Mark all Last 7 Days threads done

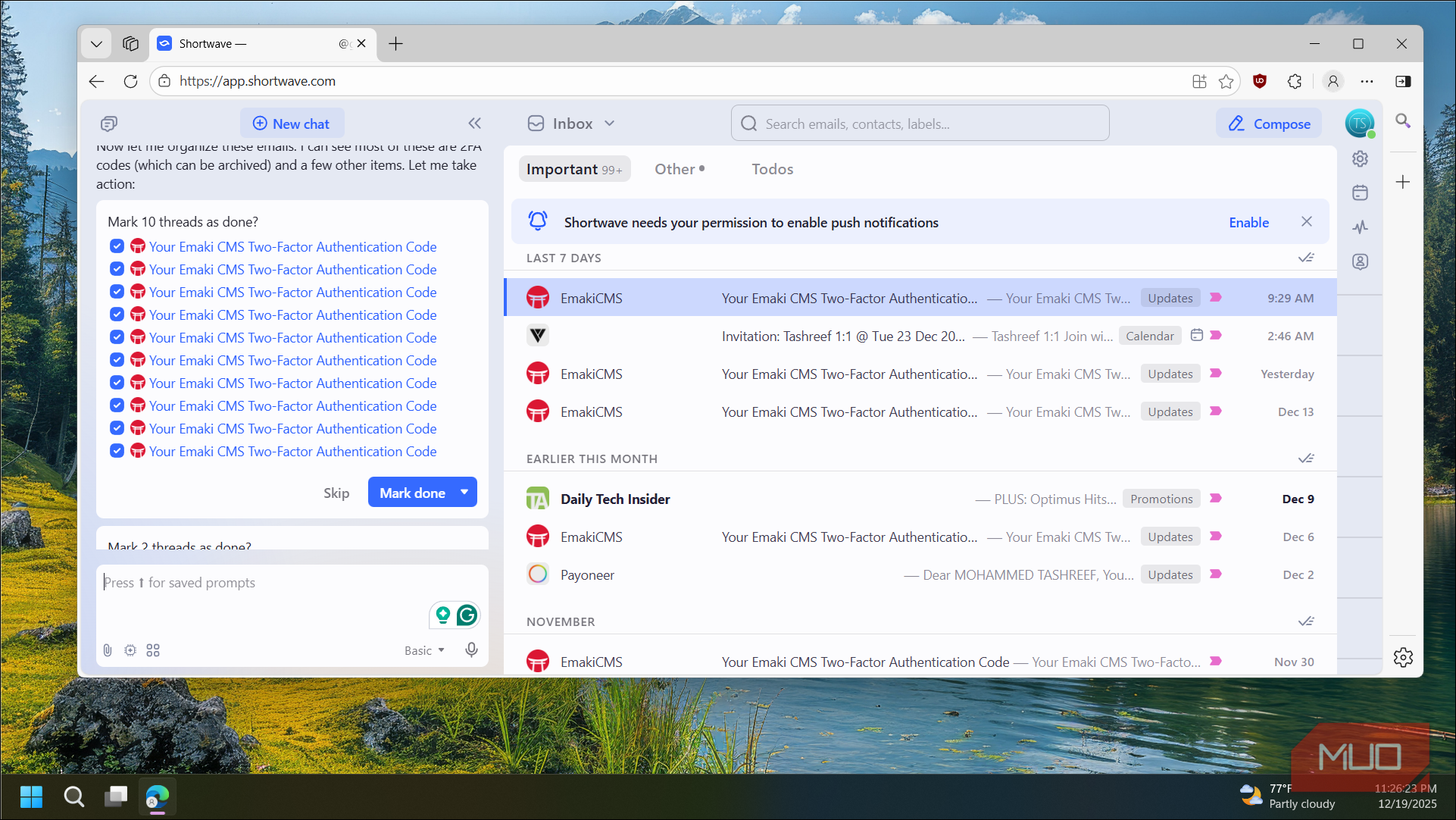[1306, 258]
